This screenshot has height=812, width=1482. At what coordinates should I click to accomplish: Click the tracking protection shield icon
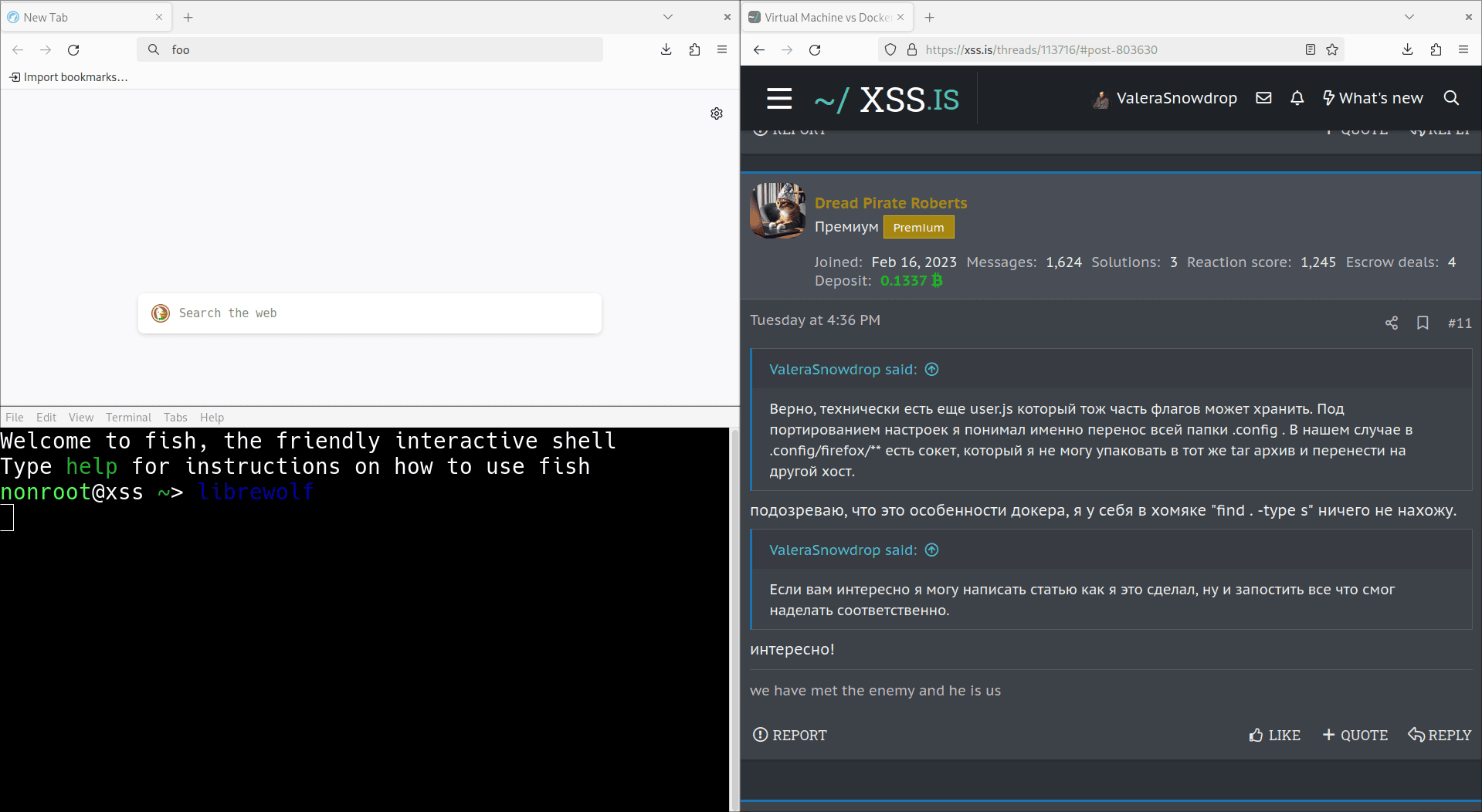click(x=890, y=50)
